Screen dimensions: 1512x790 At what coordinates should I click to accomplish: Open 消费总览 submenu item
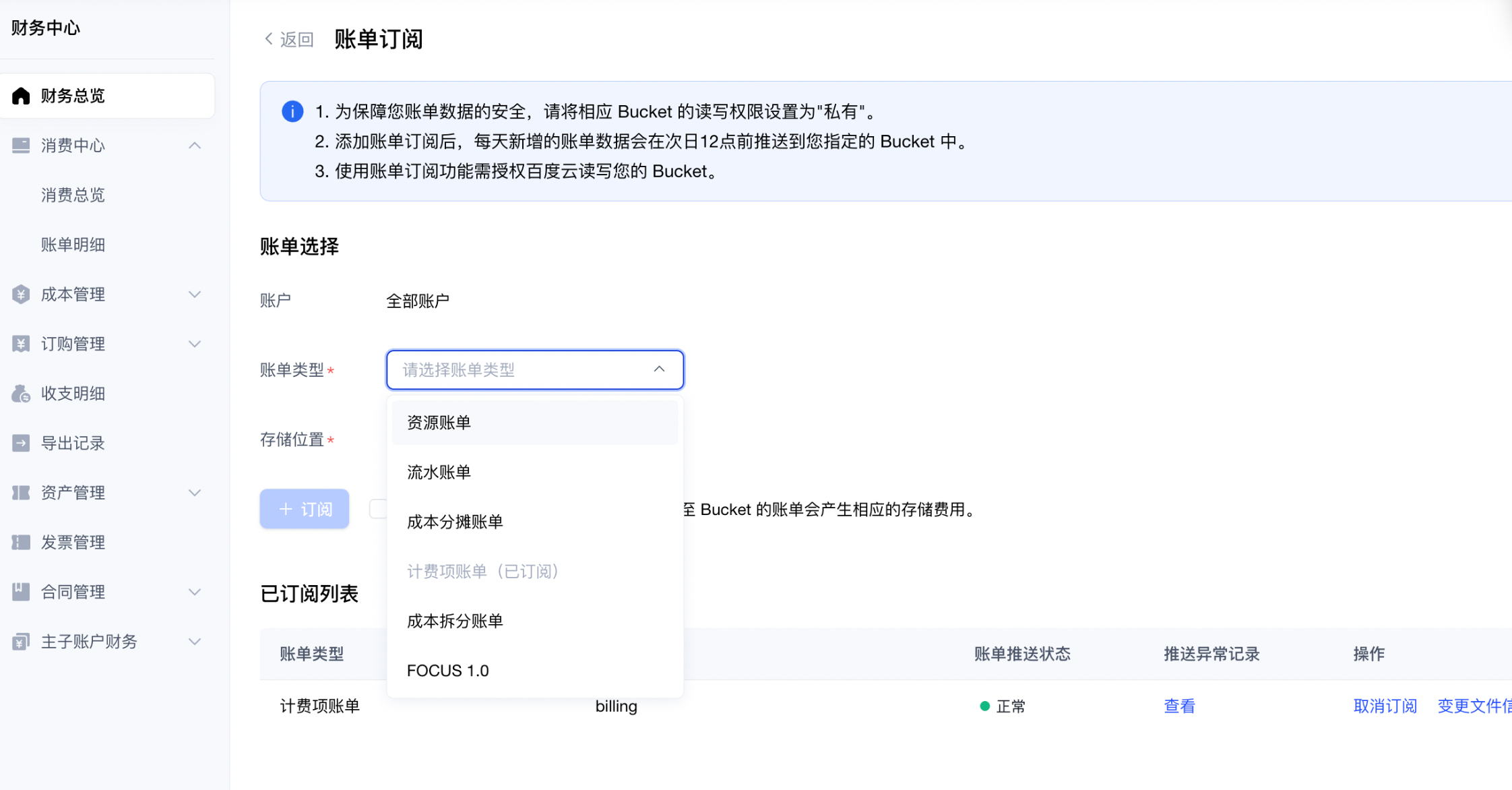73,195
